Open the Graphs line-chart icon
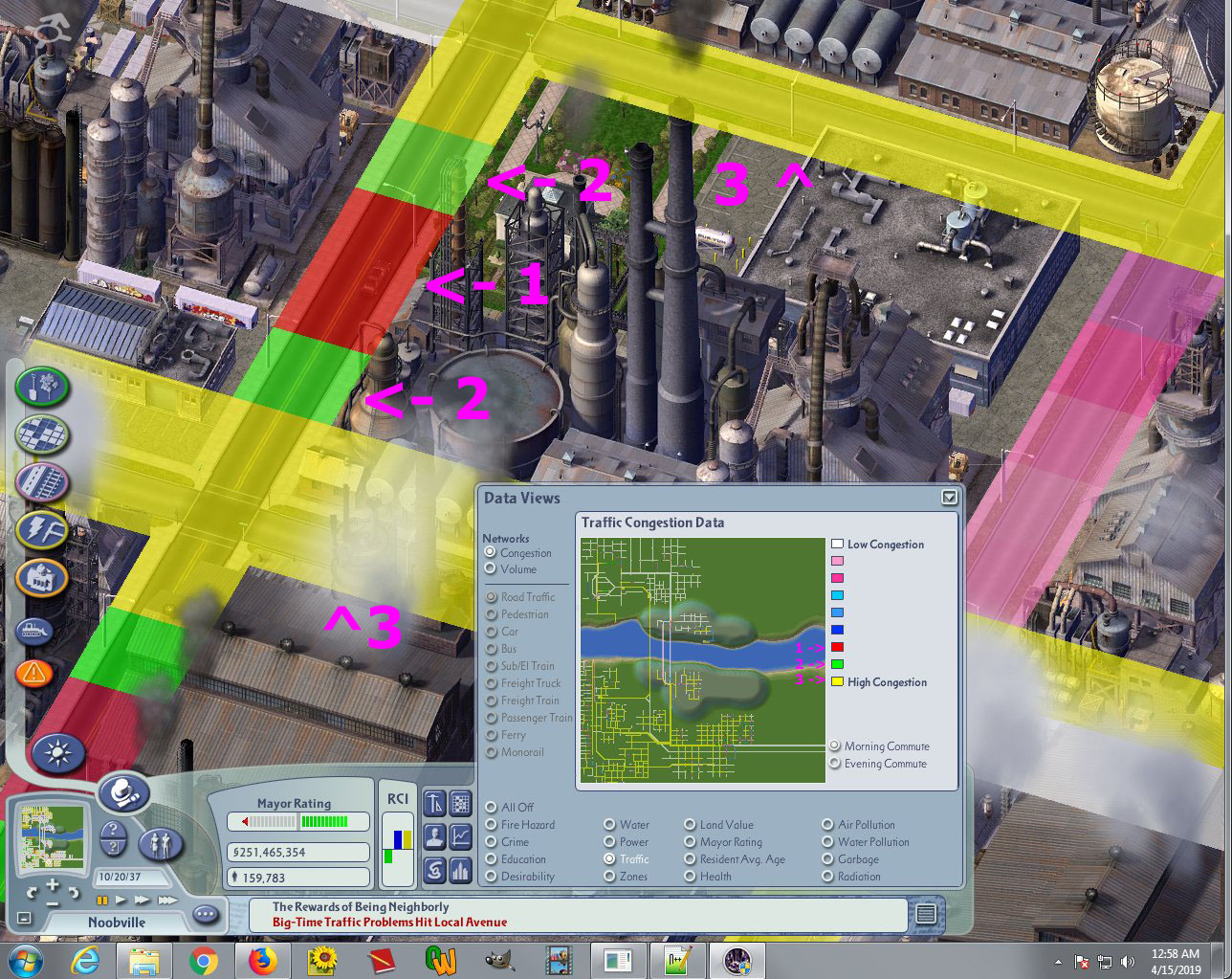The image size is (1232, 979). point(461,837)
